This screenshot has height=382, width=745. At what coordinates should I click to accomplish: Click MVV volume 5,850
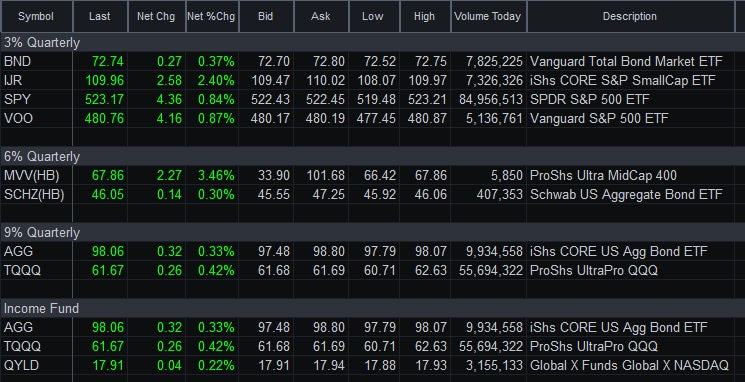[x=507, y=175]
